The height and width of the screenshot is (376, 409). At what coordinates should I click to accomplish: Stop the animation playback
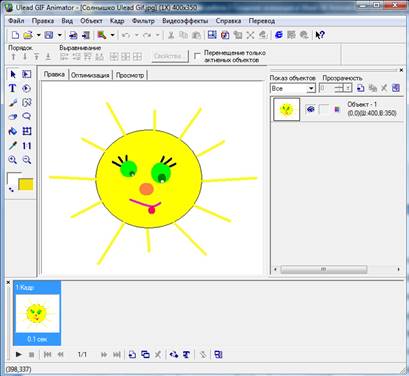click(x=31, y=354)
